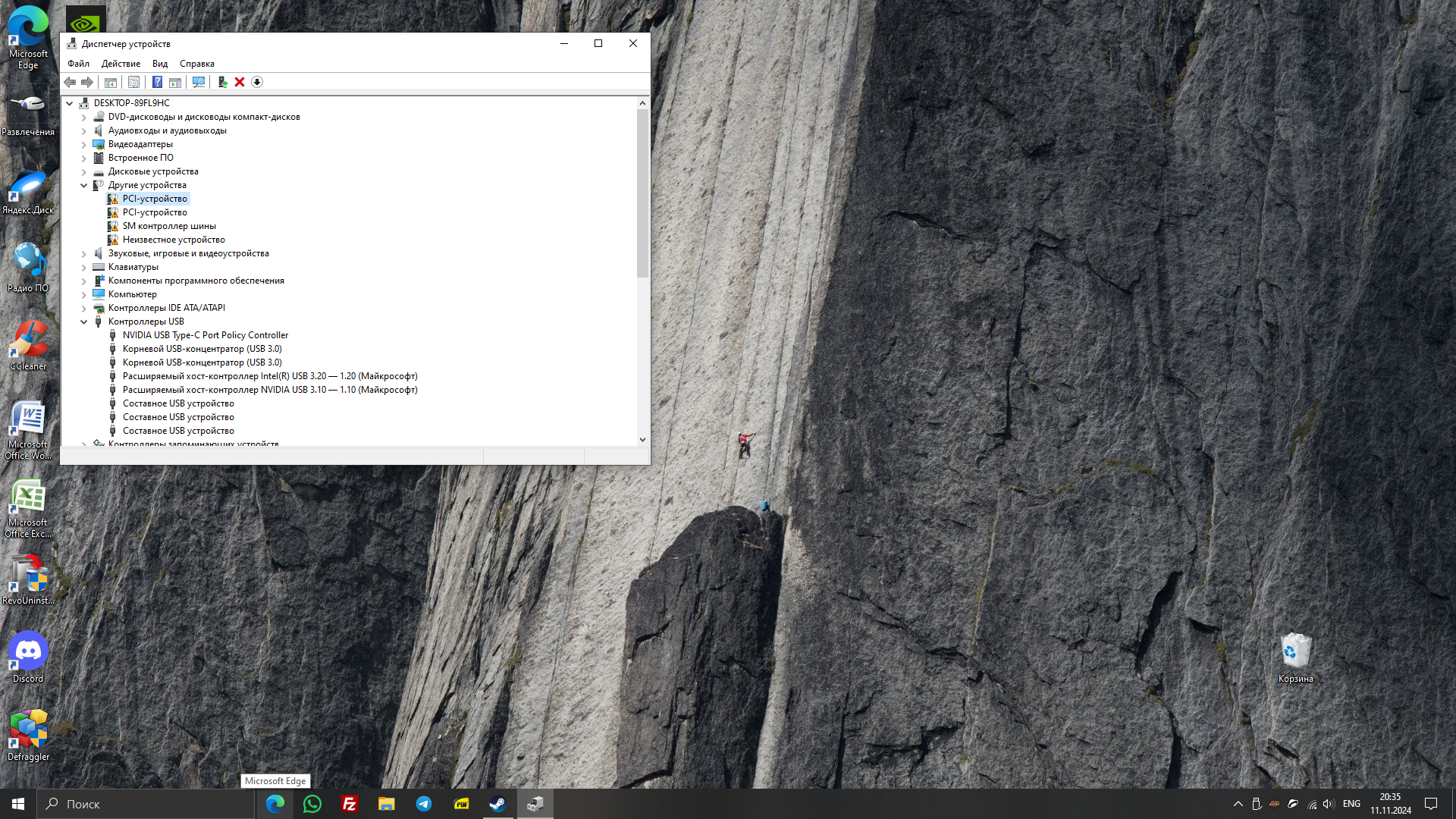Click the device tree scroll-down arrow
The width and height of the screenshot is (1456, 819).
(x=642, y=439)
